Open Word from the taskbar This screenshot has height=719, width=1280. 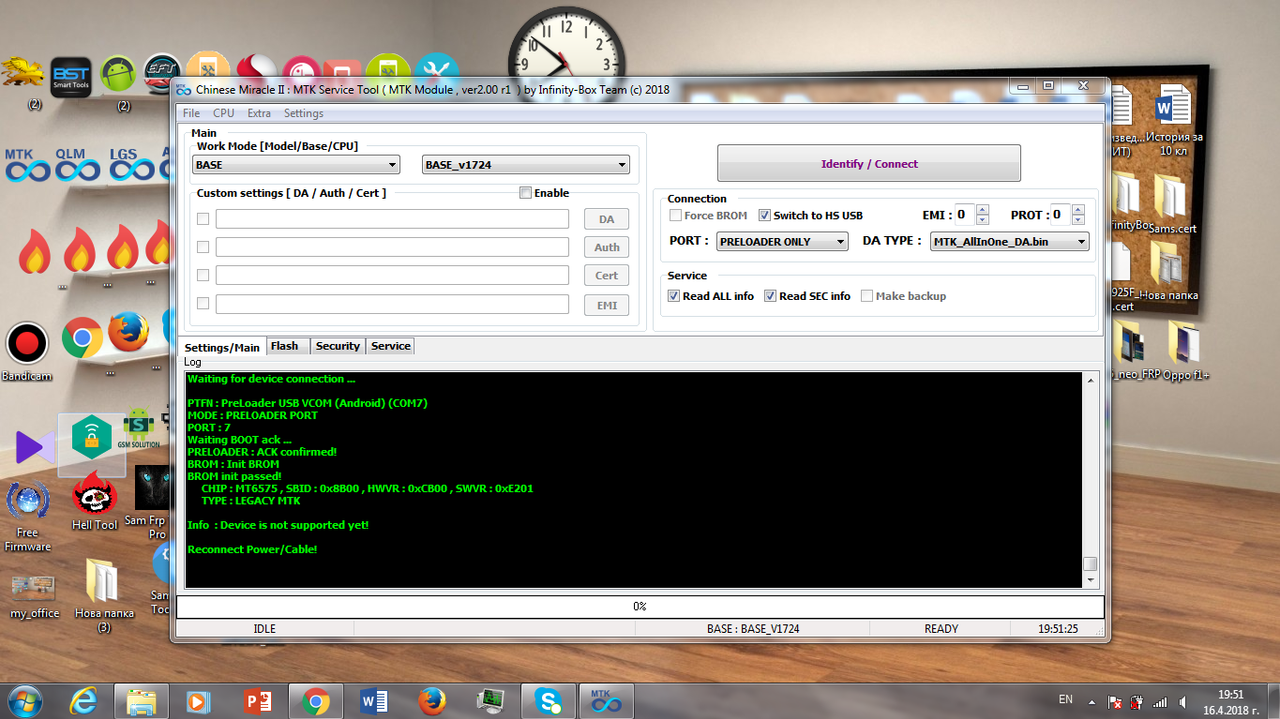[374, 700]
